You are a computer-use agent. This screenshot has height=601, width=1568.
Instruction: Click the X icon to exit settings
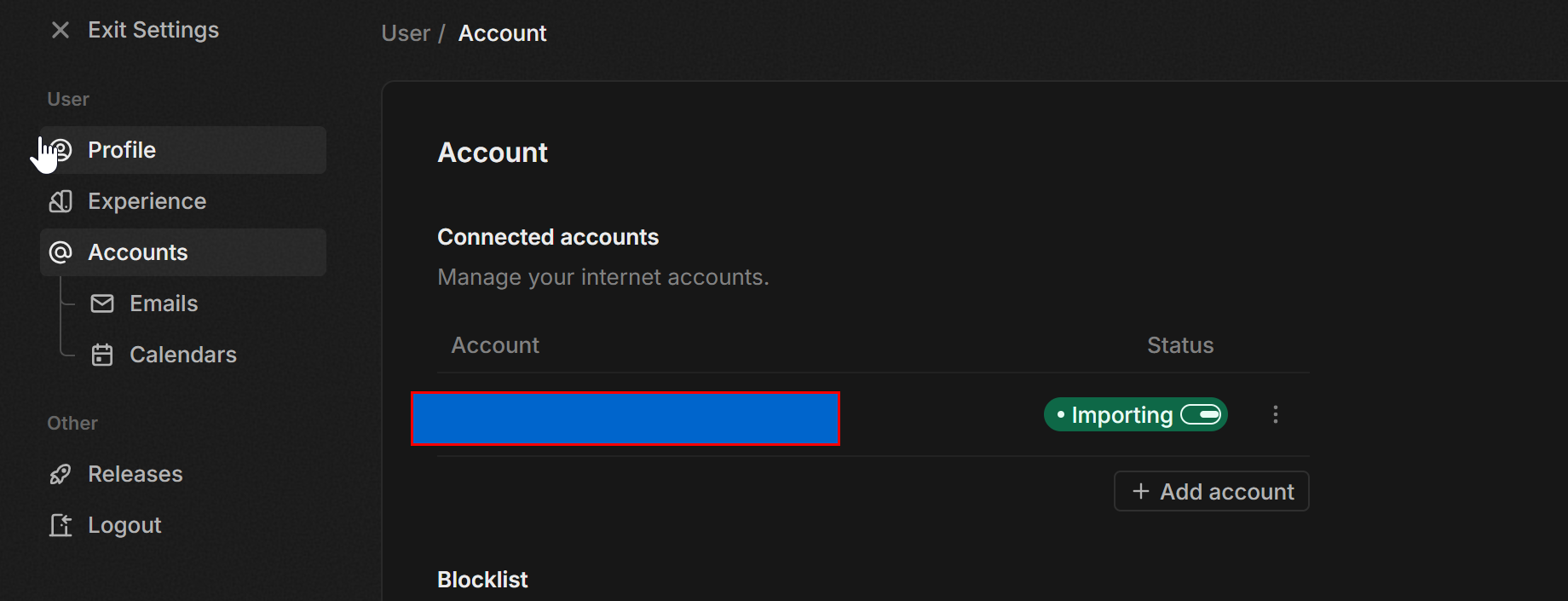pos(60,31)
